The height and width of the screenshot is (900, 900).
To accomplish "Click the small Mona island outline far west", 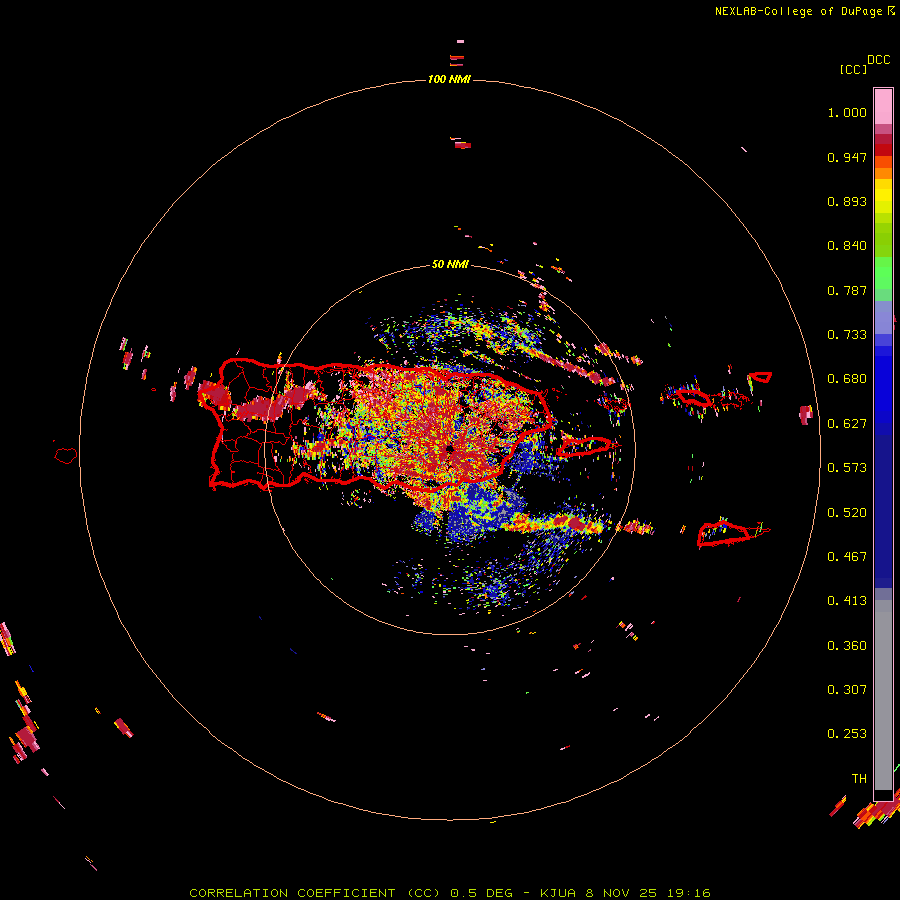I will (66, 456).
